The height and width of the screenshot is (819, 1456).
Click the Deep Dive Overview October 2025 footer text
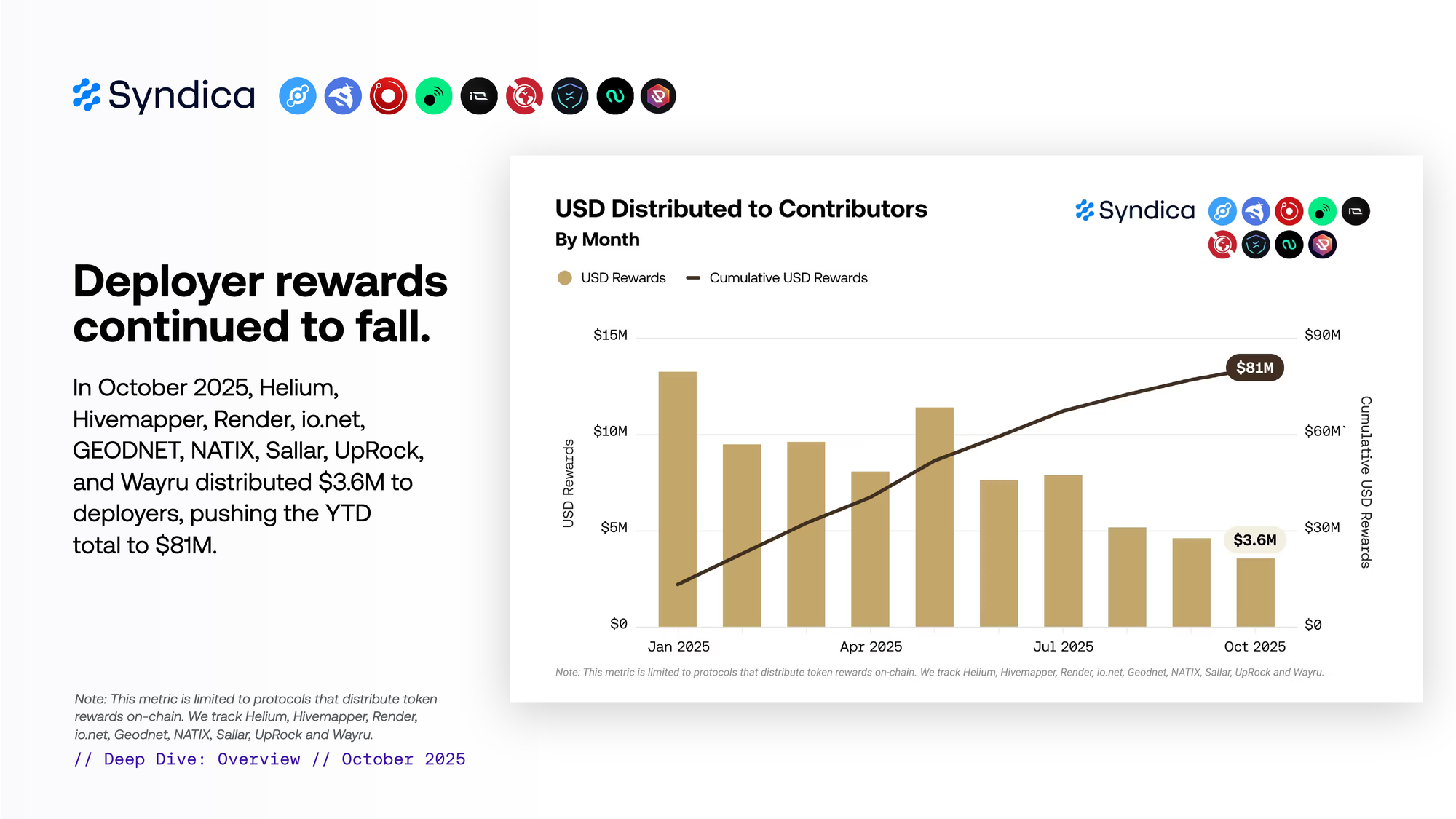coord(269,759)
